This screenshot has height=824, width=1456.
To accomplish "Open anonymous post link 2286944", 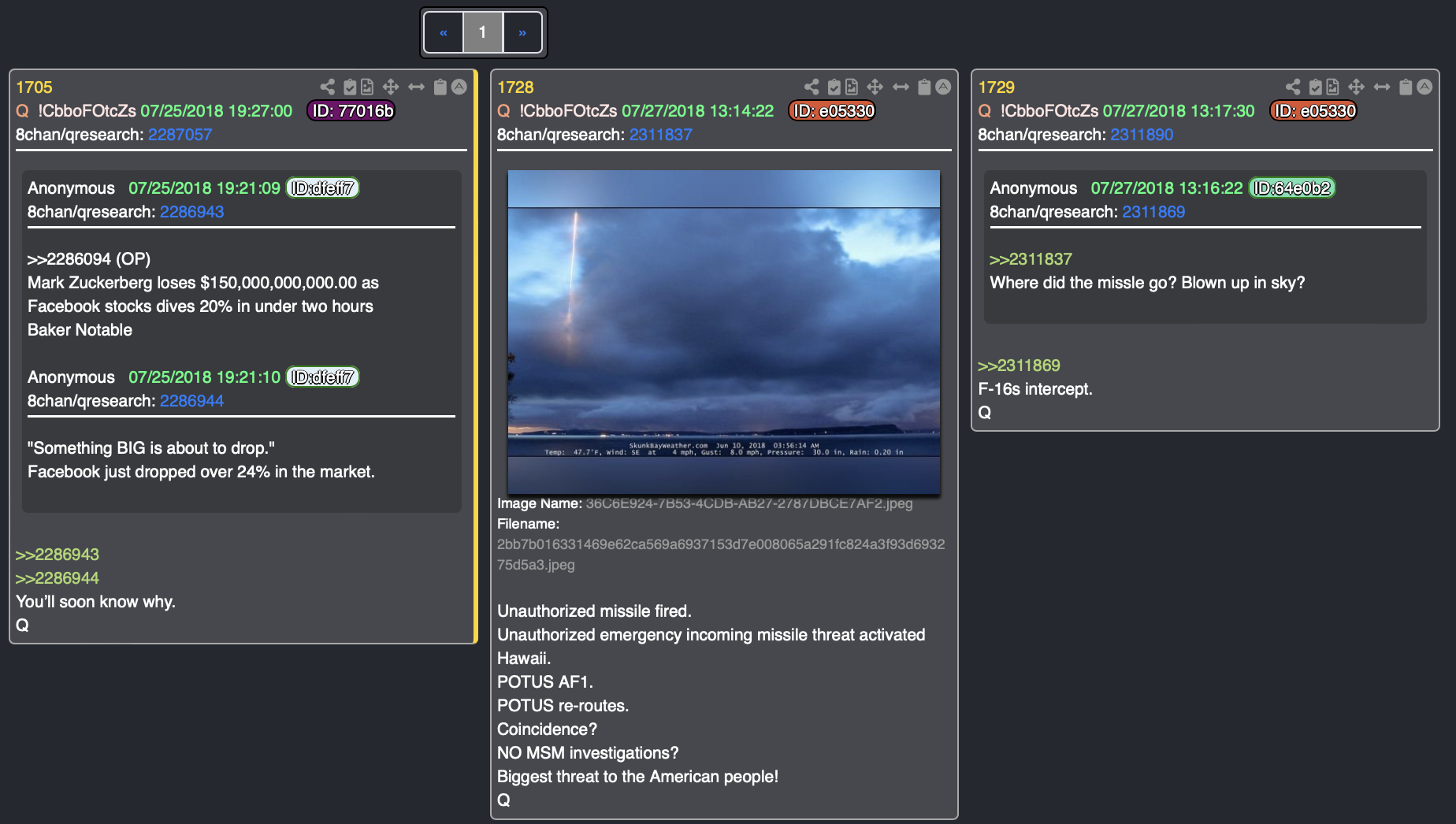I will 192,401.
